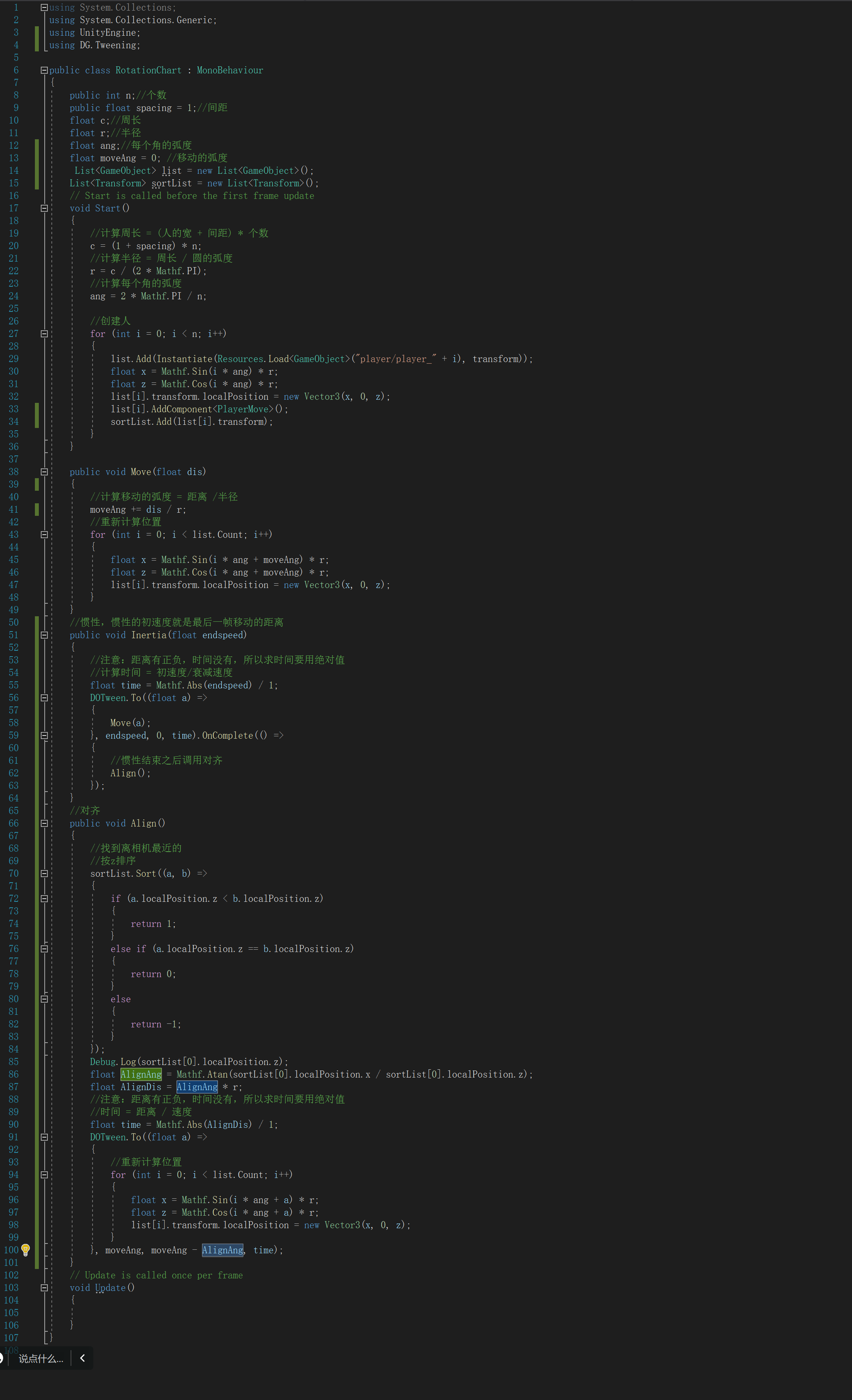Screen dimensions: 852x1400
Task: Collapse the Move(float dis) method
Action: coord(44,472)
